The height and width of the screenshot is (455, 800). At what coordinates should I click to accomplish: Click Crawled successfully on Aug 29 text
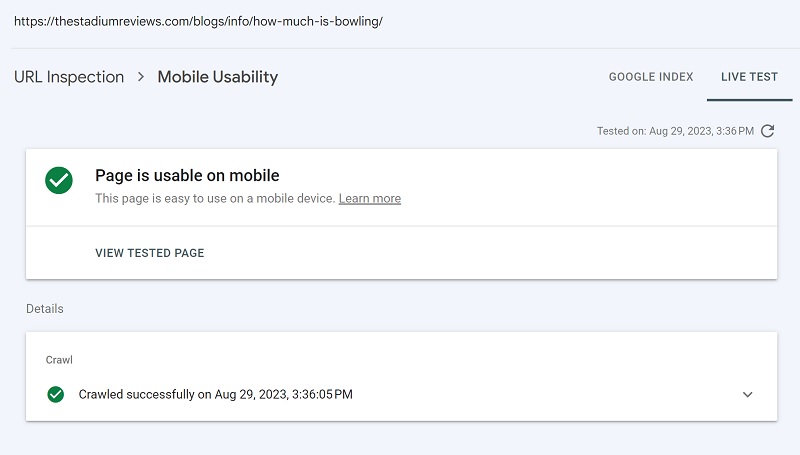click(x=215, y=394)
